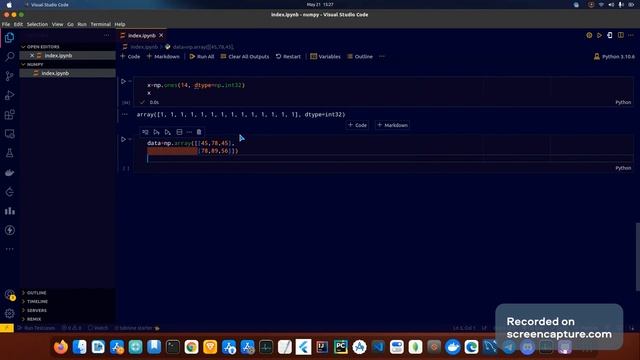
Task: Open Google Chrome from the dock
Action: point(191,347)
